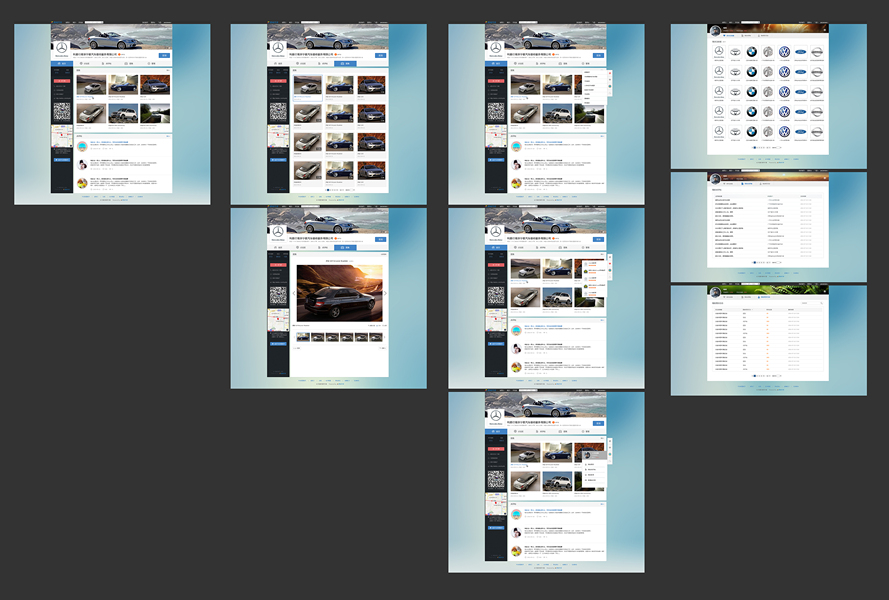Click blue button beside dealer name, top-left mockup
Screen dimensions: 889x600
164,56
